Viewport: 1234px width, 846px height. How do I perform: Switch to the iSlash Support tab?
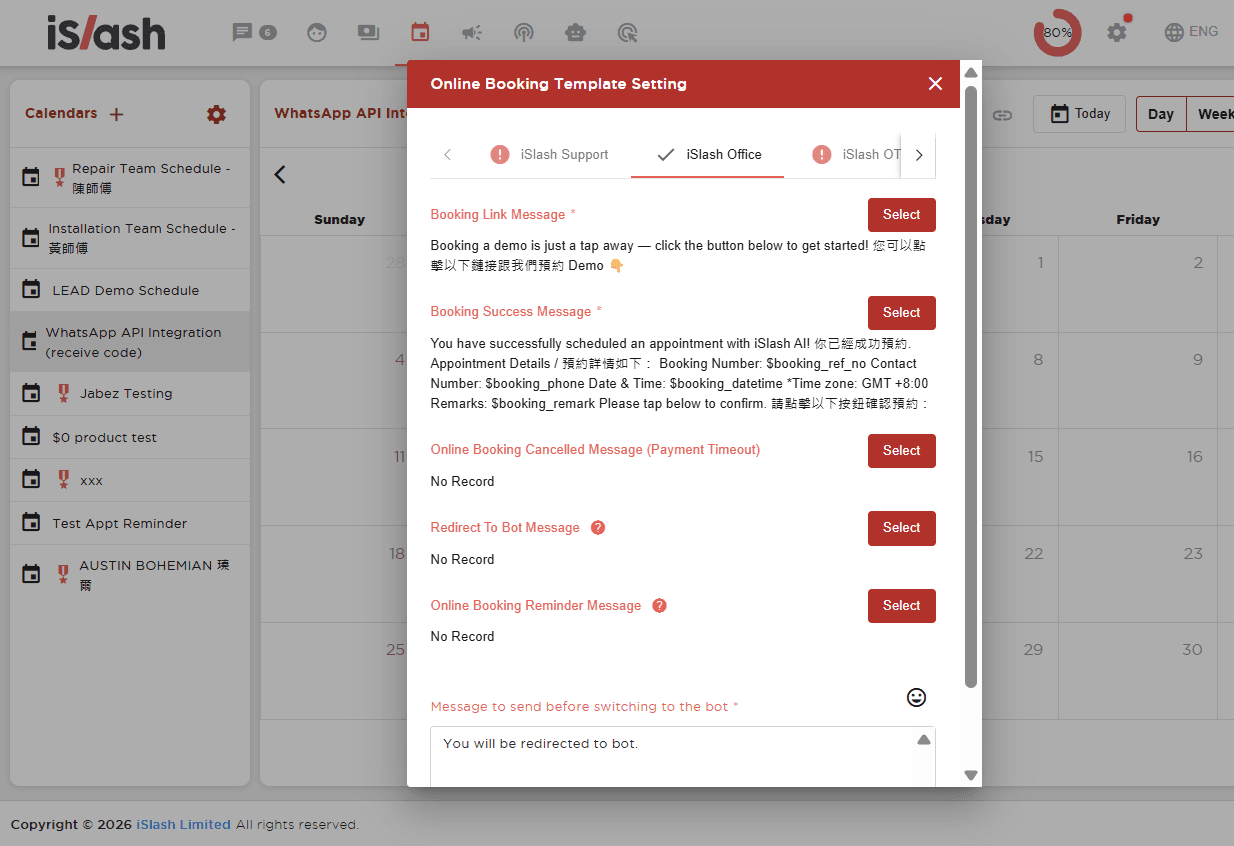tap(549, 154)
